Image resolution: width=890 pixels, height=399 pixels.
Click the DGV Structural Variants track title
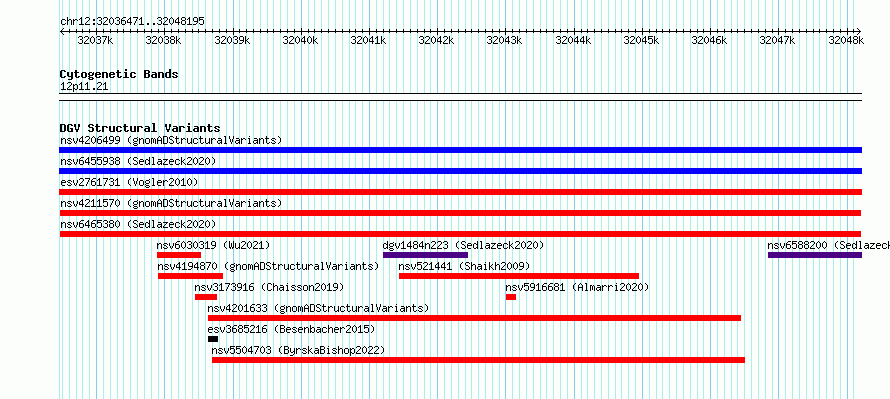140,128
